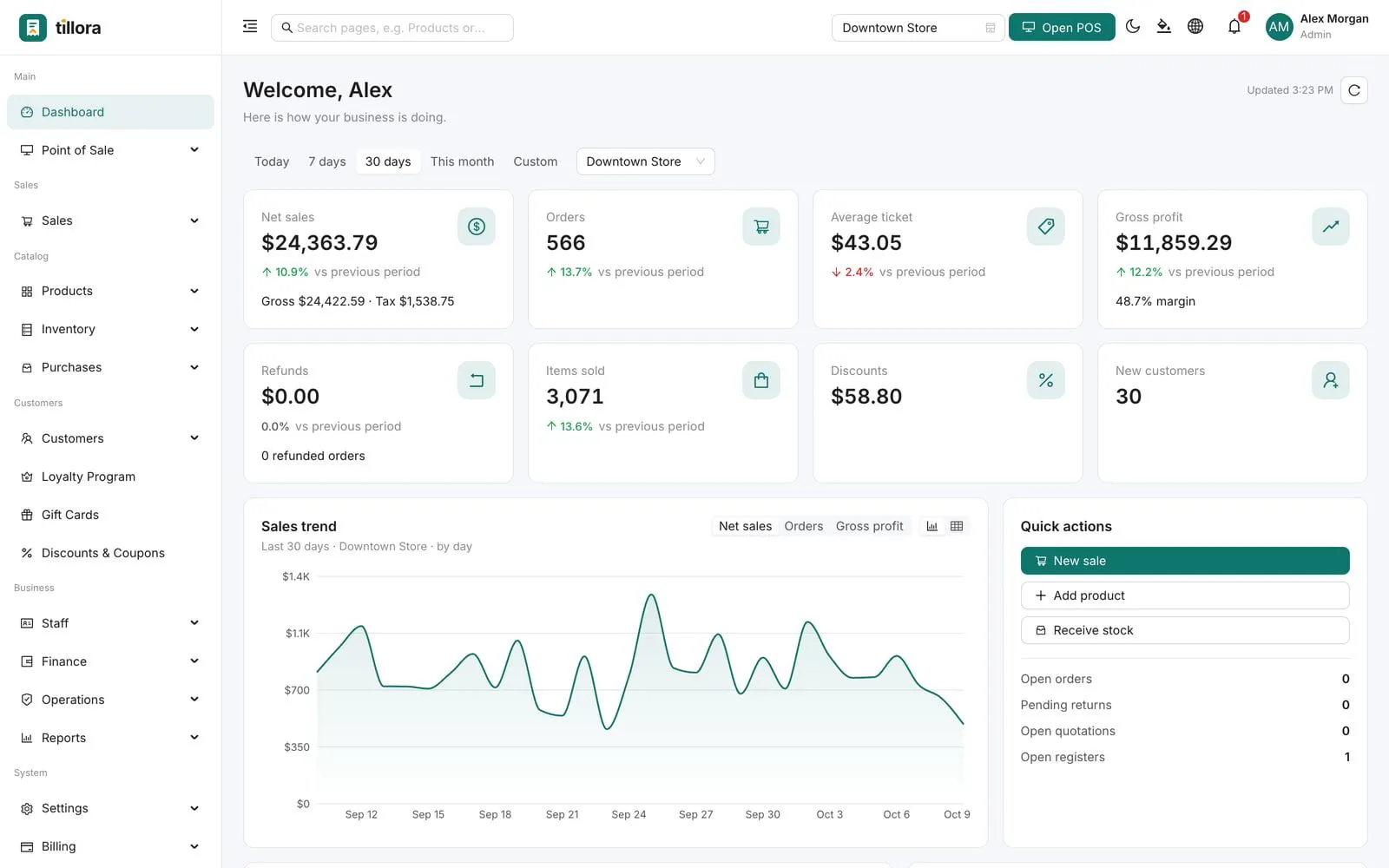Click the Open POS button
1389x868 pixels.
pyautogui.click(x=1062, y=28)
